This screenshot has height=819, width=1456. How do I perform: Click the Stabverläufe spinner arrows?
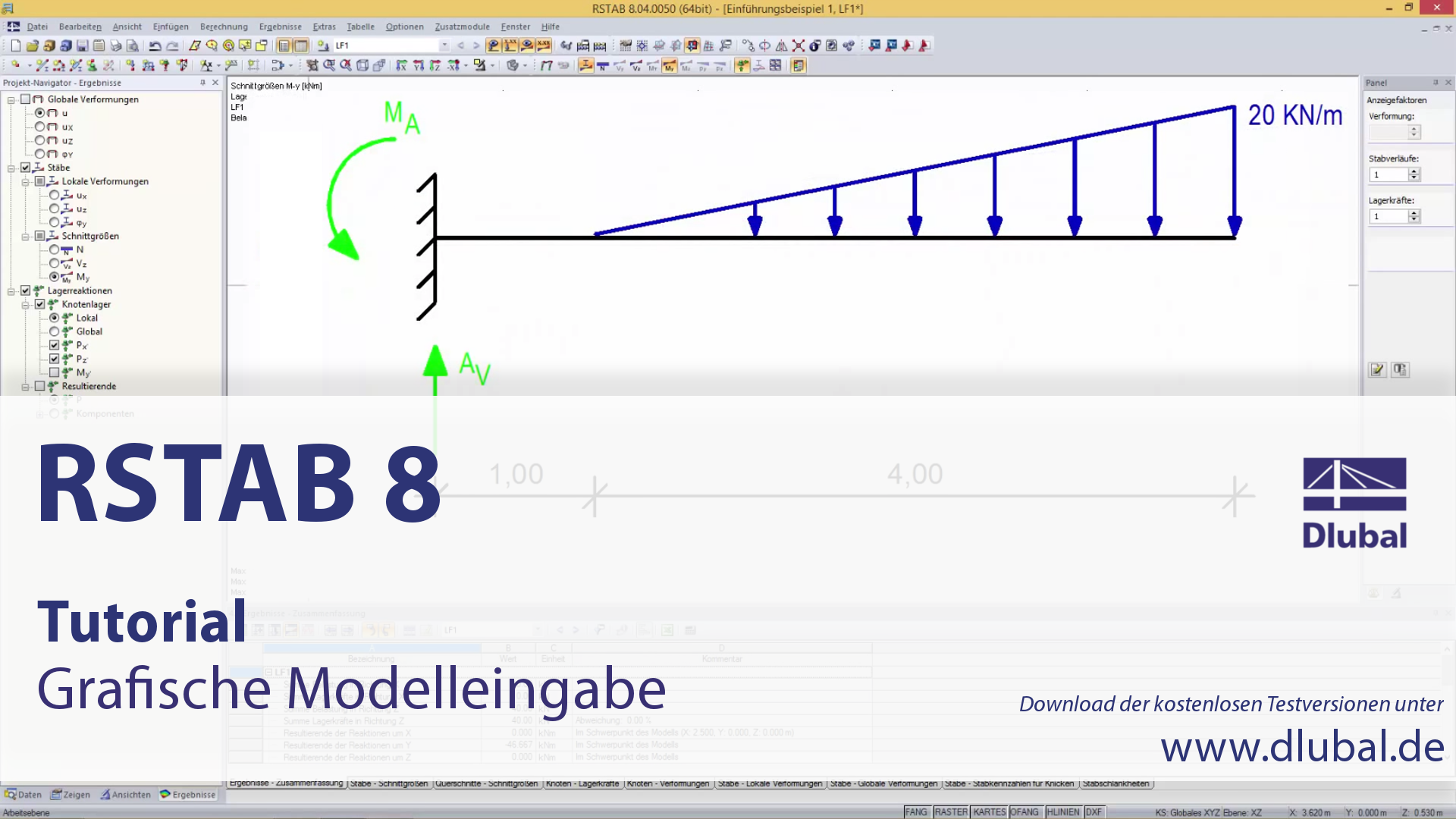click(1414, 174)
